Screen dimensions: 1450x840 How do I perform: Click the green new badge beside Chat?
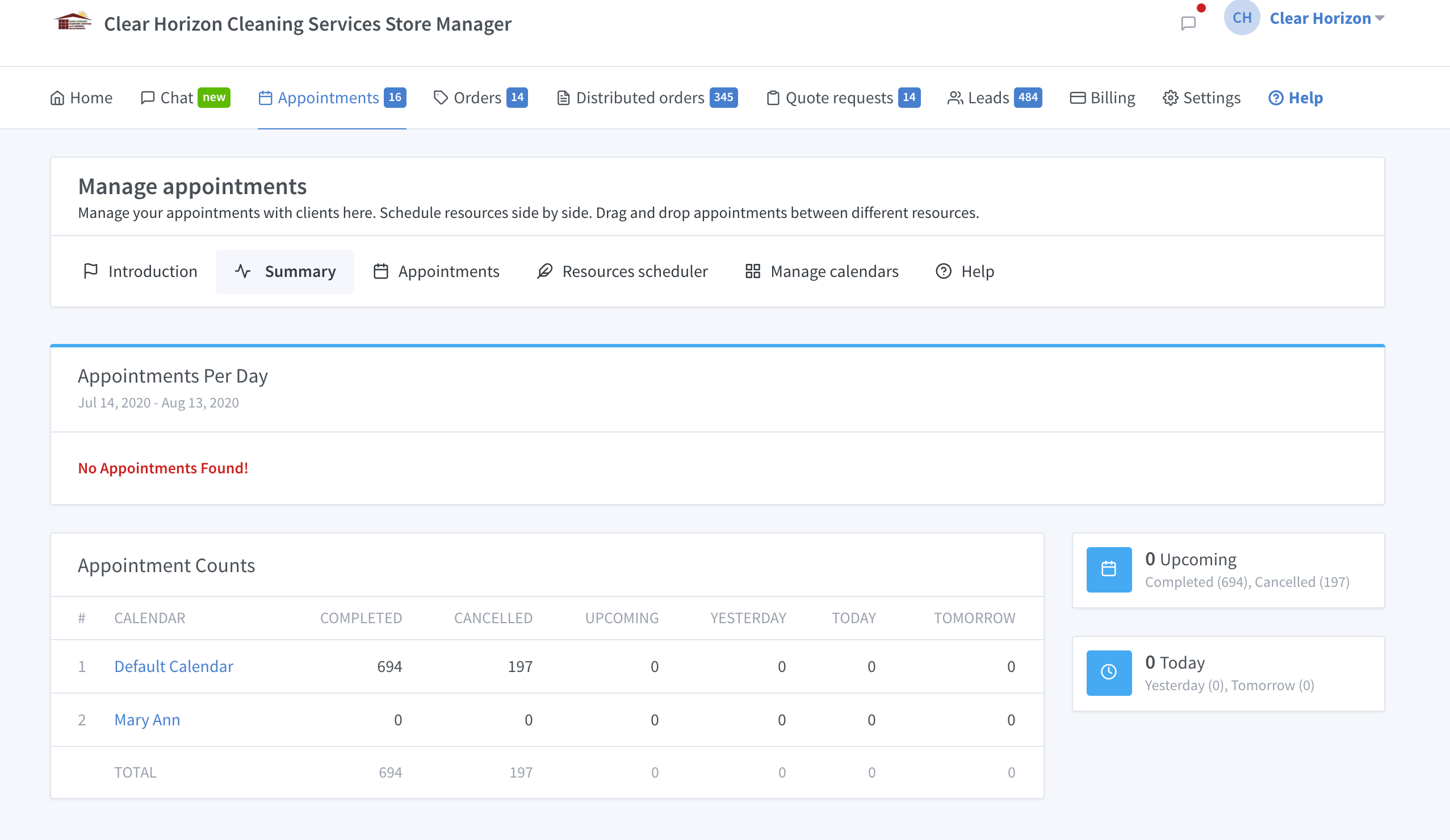(x=214, y=97)
